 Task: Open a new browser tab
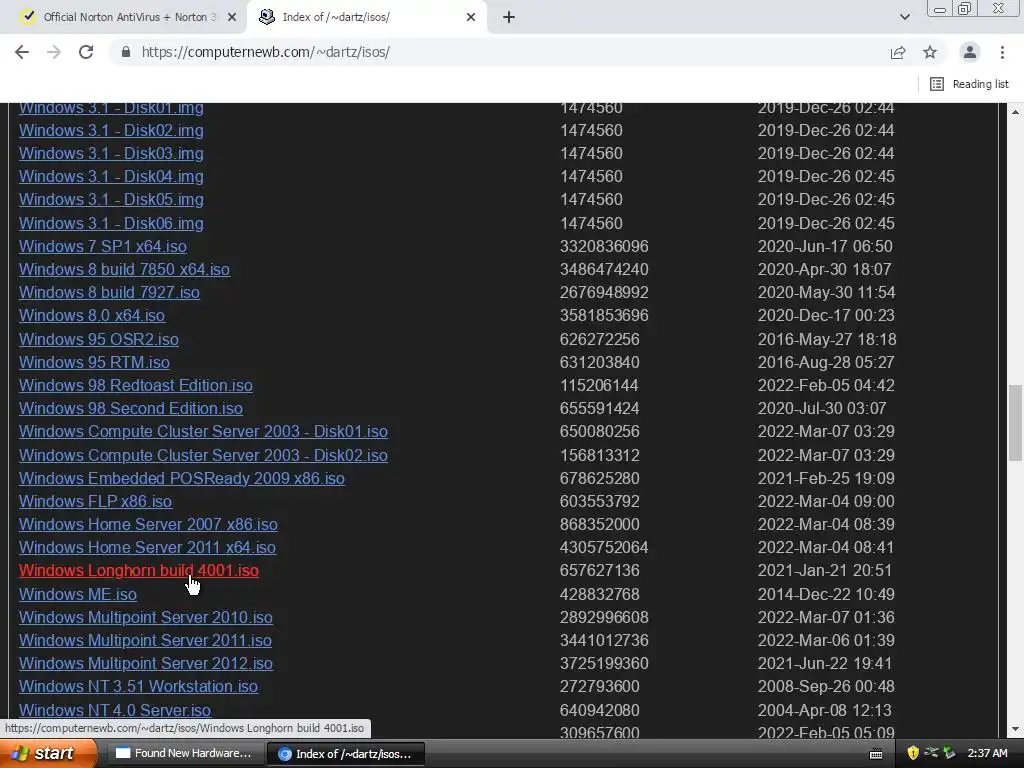[509, 17]
